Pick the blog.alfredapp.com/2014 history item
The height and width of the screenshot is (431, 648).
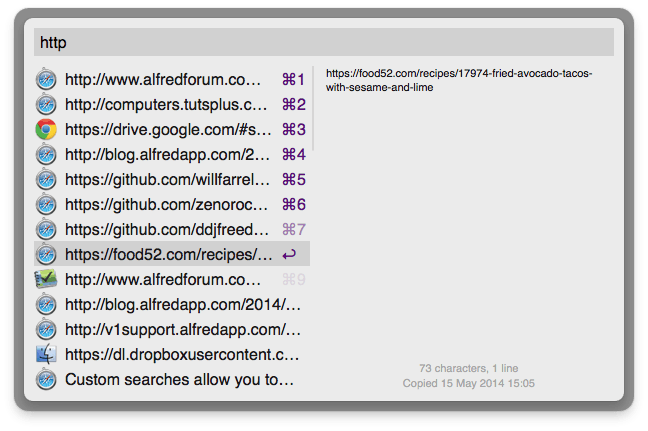[x=172, y=305]
